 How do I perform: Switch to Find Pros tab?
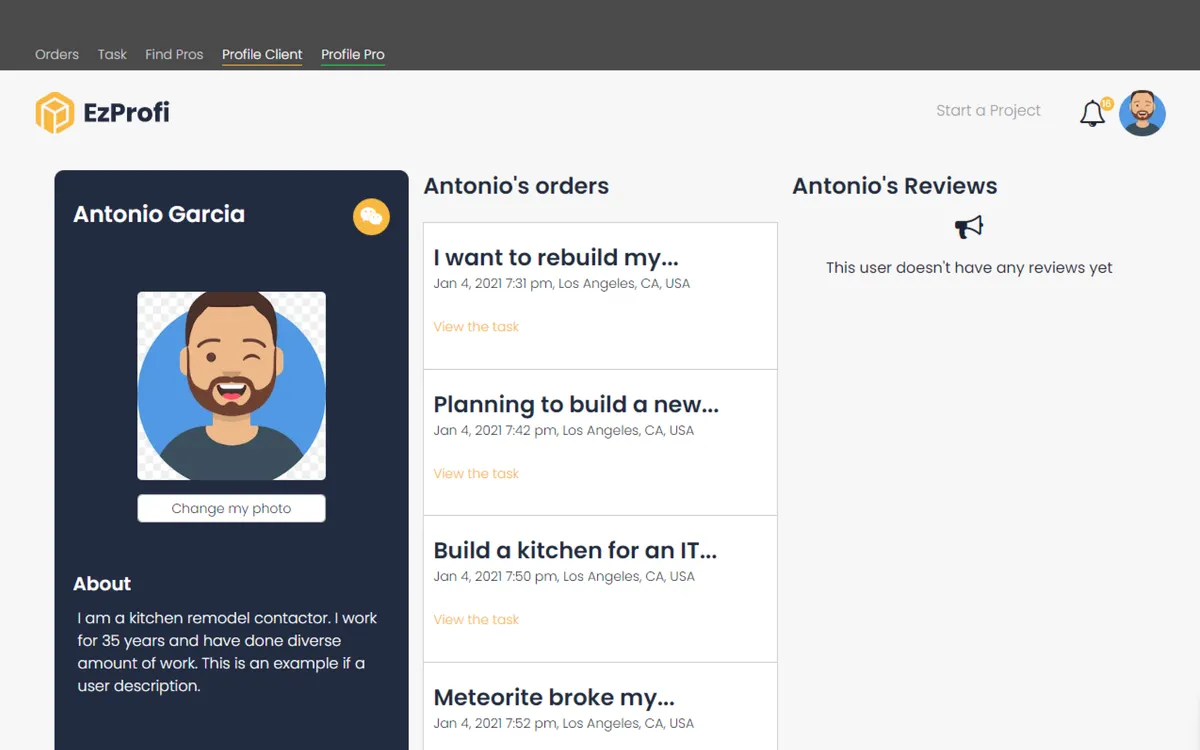pyautogui.click(x=174, y=55)
